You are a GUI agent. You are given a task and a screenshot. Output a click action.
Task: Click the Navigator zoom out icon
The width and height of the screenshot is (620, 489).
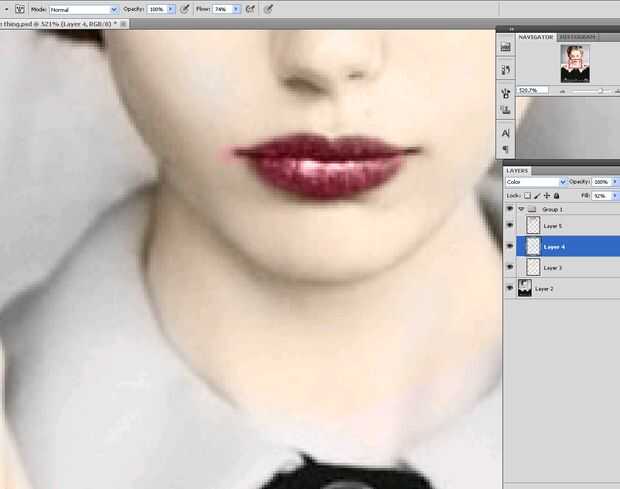pos(562,91)
